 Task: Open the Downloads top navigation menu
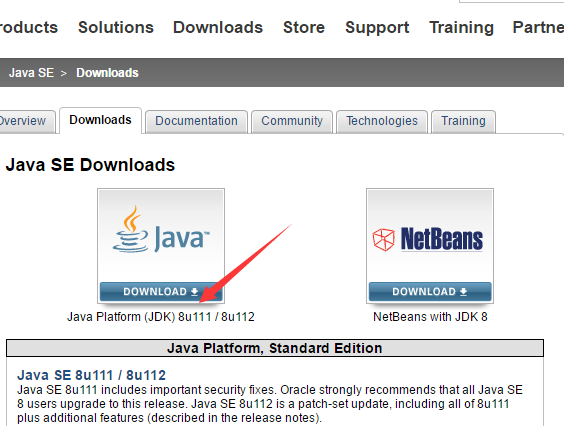pos(218,27)
